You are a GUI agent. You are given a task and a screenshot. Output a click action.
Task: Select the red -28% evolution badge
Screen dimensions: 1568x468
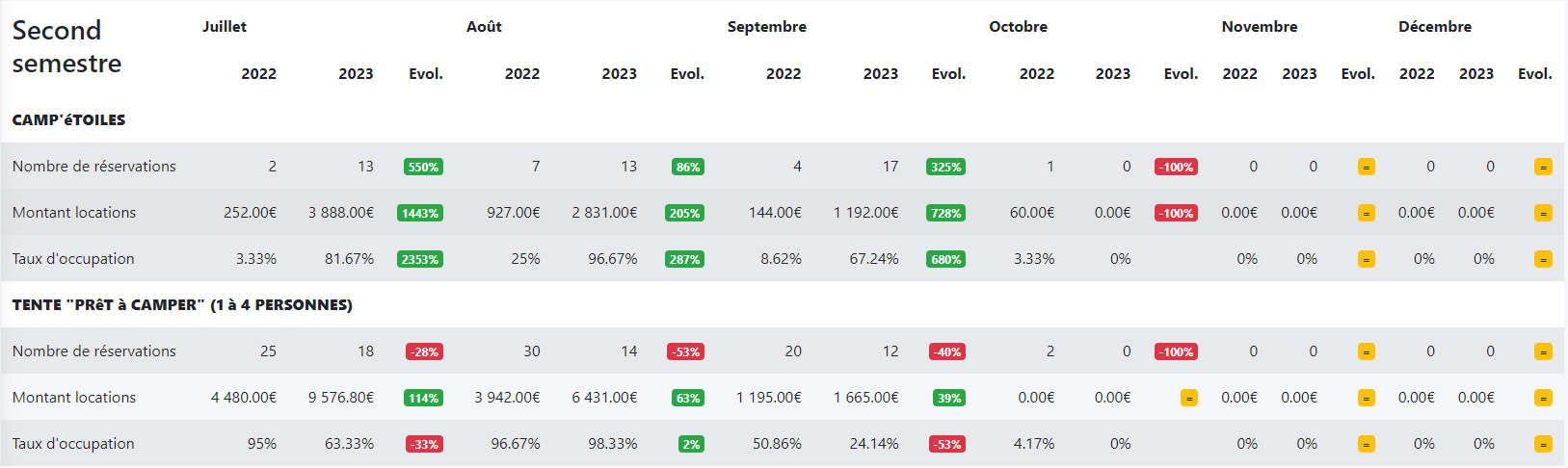pos(424,351)
